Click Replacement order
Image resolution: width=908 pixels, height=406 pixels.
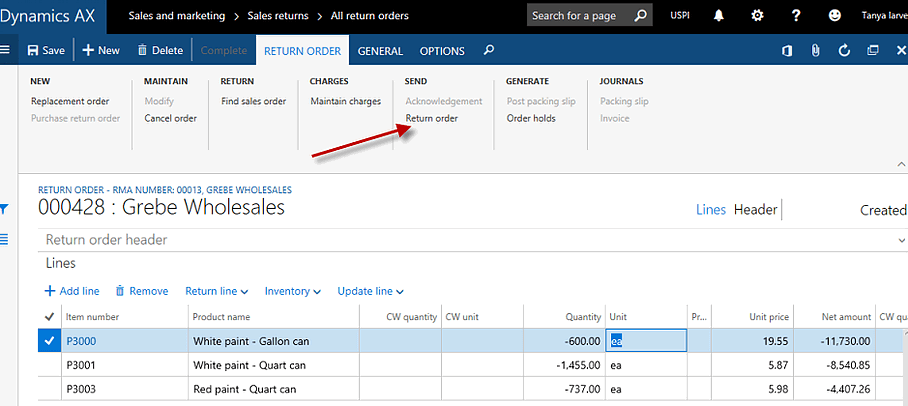pos(70,101)
